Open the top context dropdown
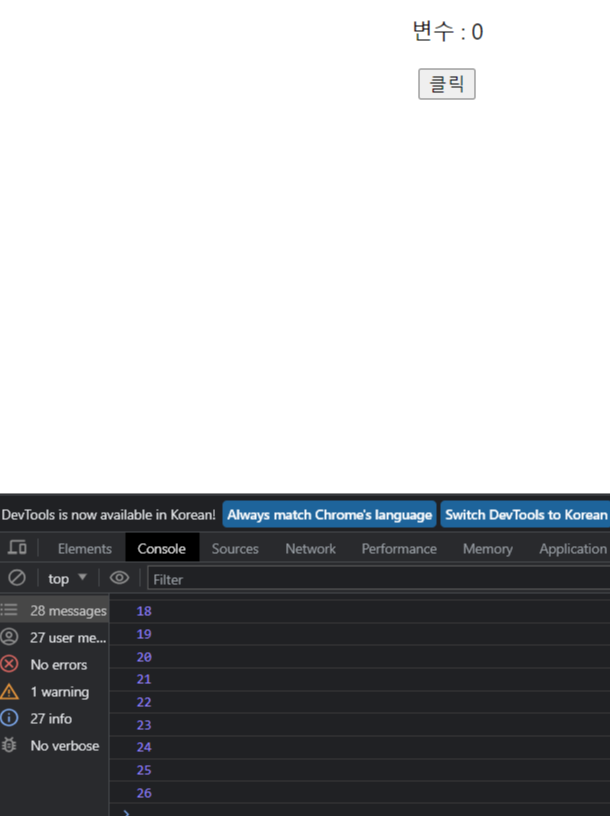 tap(67, 578)
